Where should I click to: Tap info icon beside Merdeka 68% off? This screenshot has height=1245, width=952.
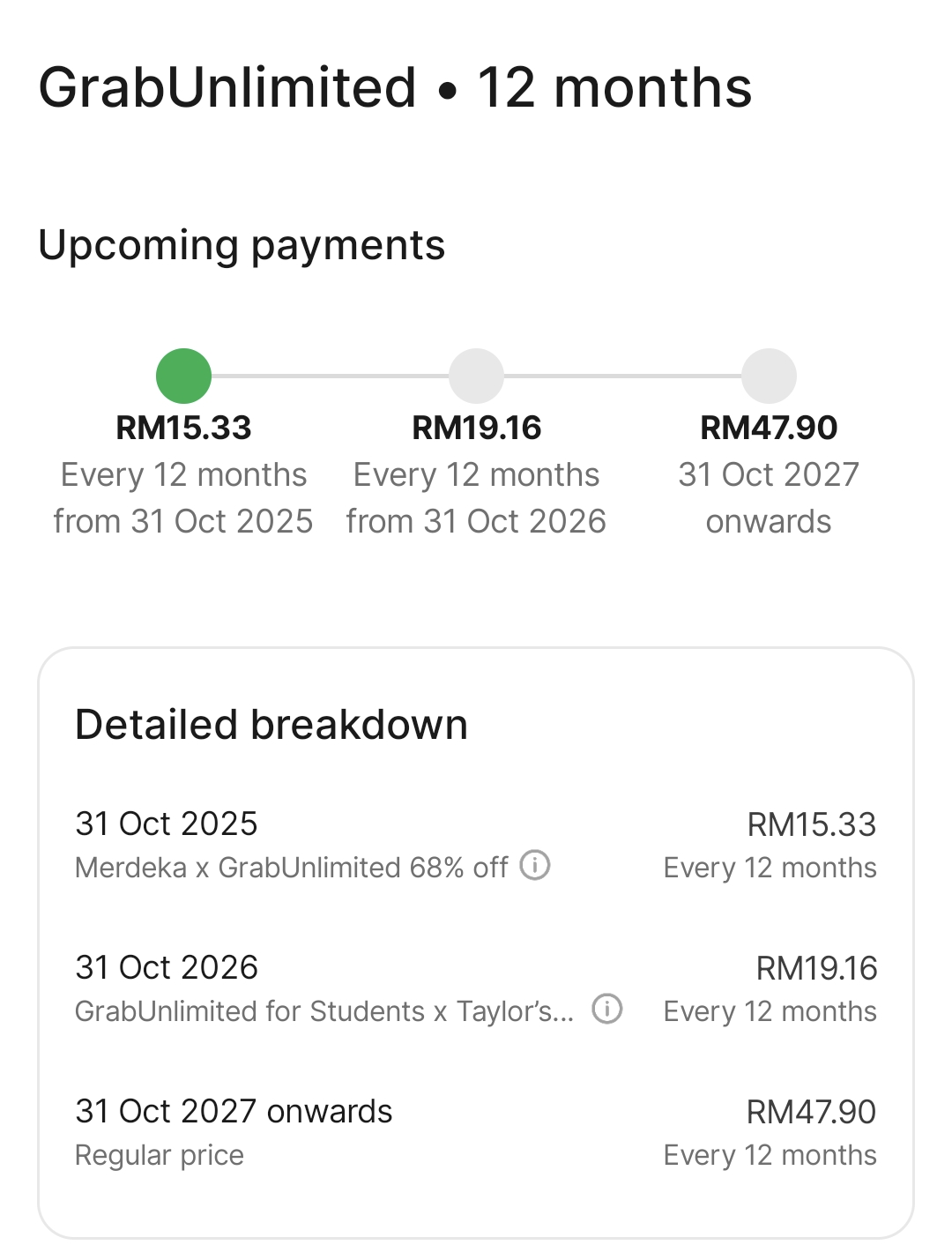535,865
